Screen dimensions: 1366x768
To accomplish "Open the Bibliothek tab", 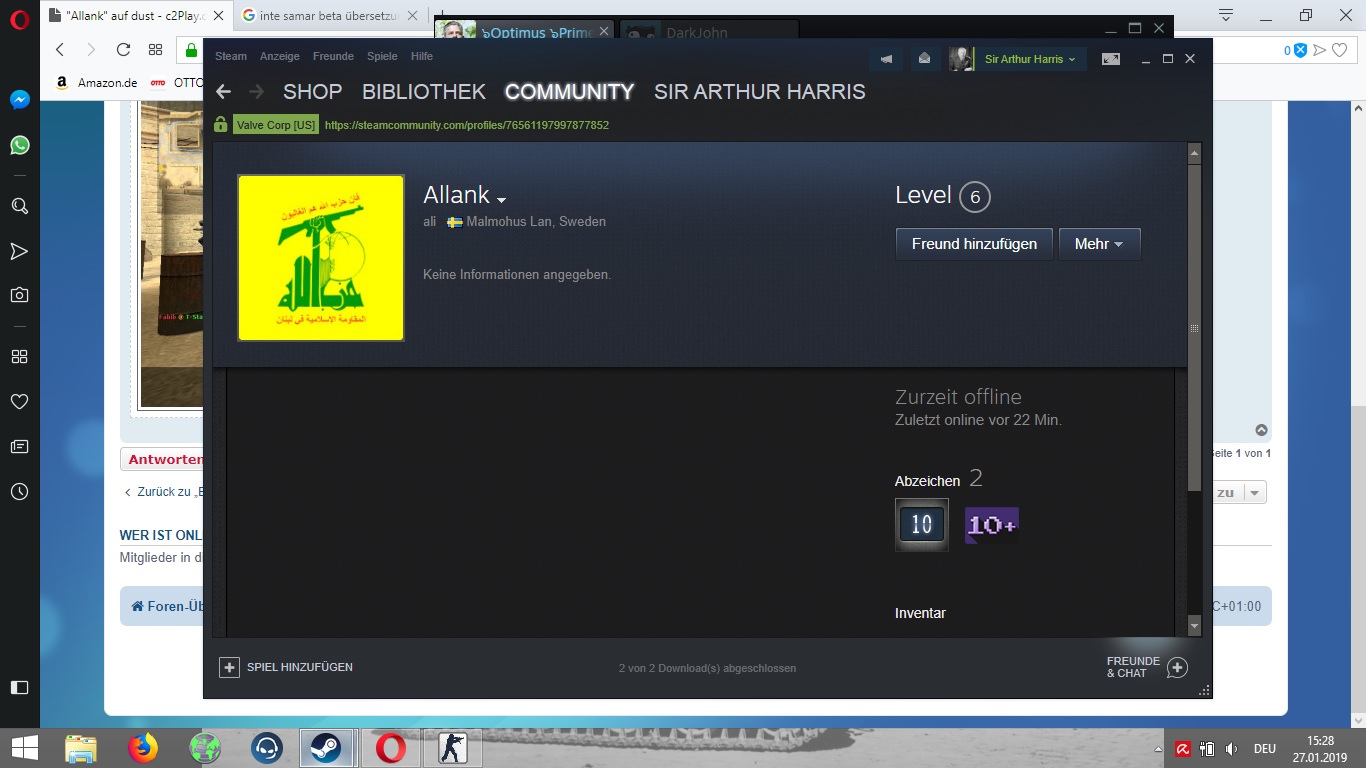I will pyautogui.click(x=423, y=92).
